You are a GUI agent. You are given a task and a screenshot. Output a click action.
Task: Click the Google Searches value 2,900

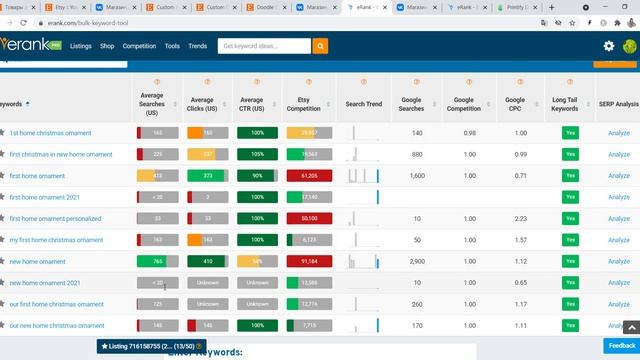point(417,261)
